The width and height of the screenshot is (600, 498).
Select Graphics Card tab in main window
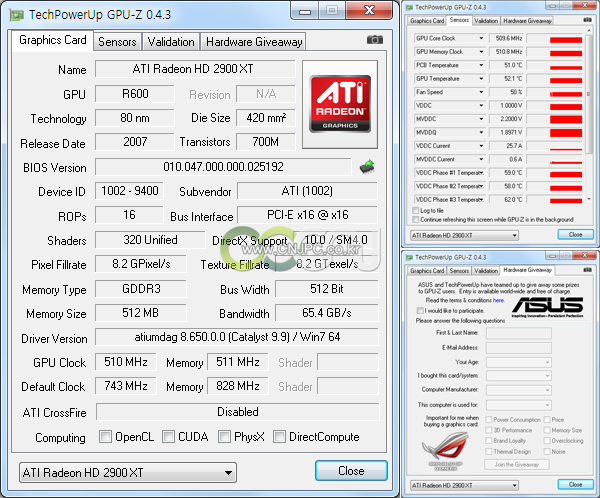pyautogui.click(x=52, y=40)
